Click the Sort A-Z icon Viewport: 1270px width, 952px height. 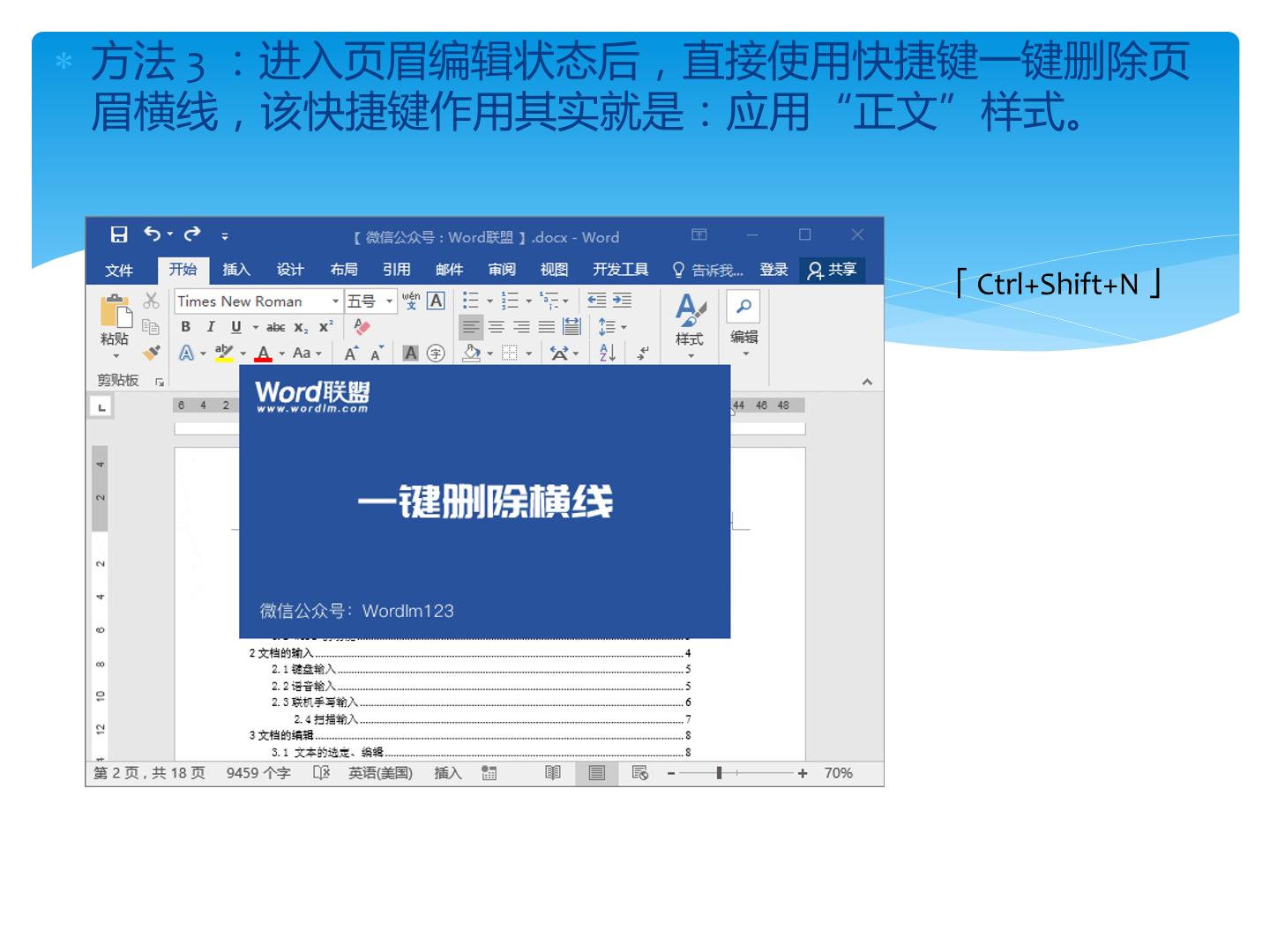tap(608, 353)
